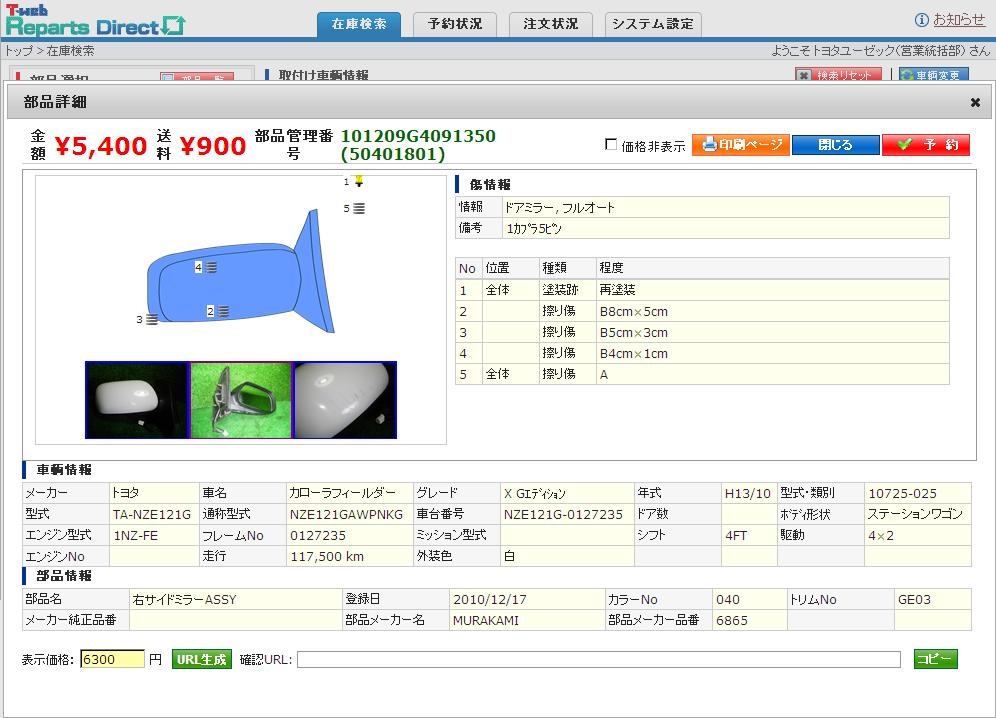
Task: Click the NZE121G-0127235 chassis number cell
Action: coord(567,514)
